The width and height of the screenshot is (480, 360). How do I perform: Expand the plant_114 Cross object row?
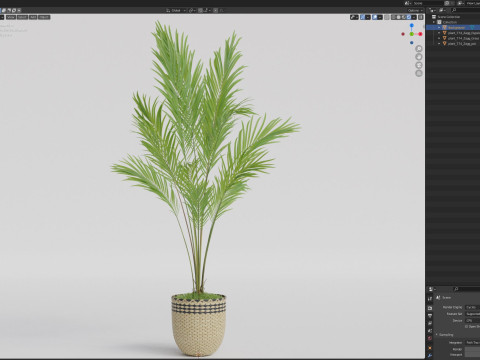[439, 38]
